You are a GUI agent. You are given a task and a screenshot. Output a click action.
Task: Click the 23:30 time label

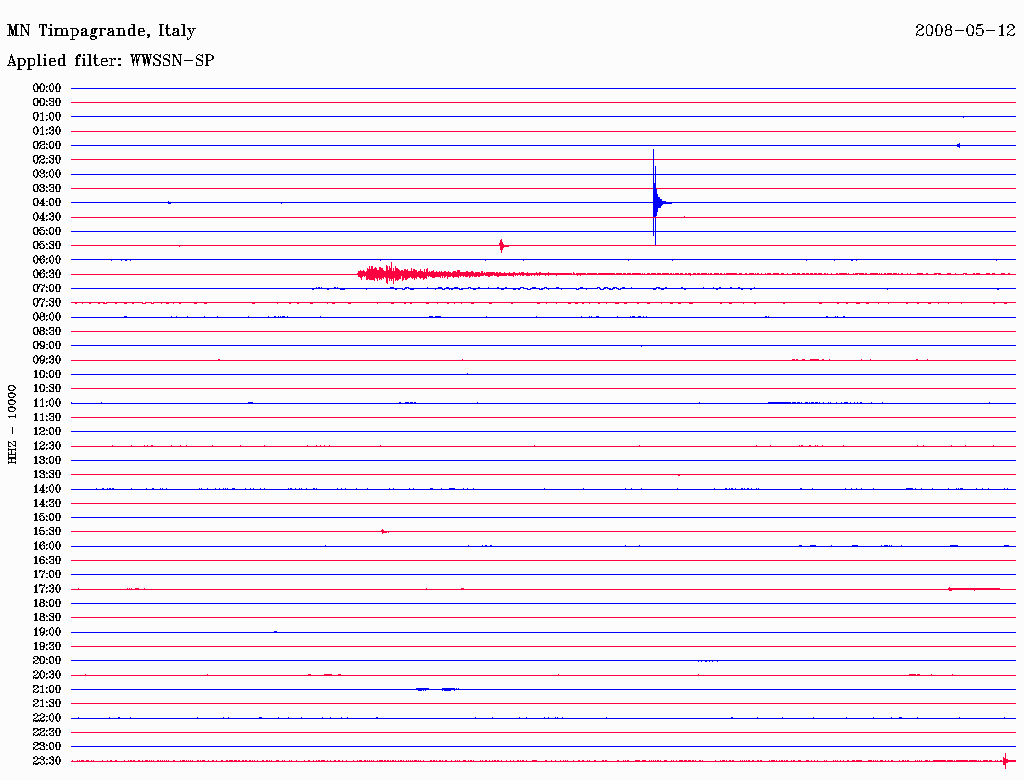tap(47, 760)
